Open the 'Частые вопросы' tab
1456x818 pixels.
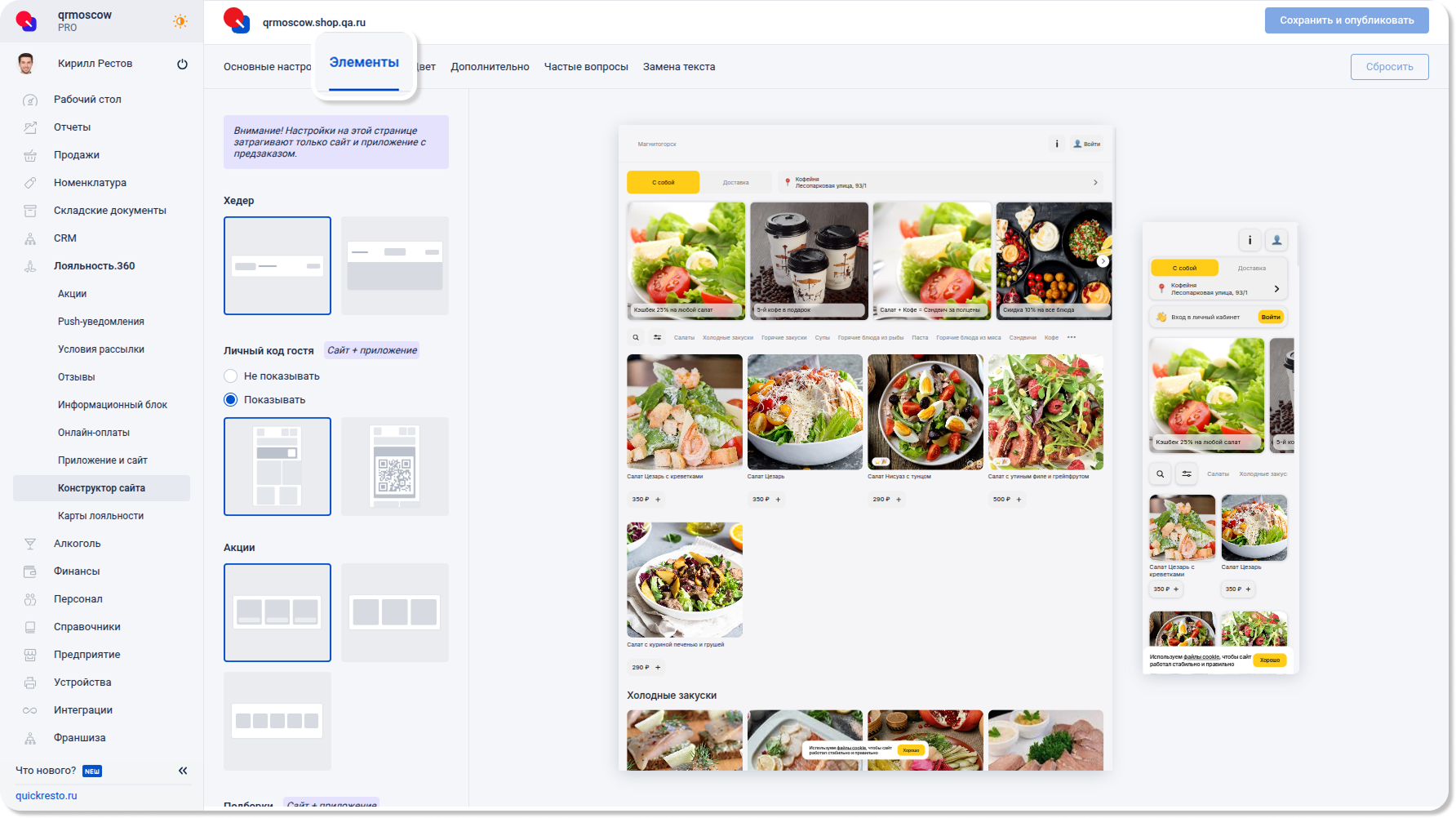pos(586,67)
